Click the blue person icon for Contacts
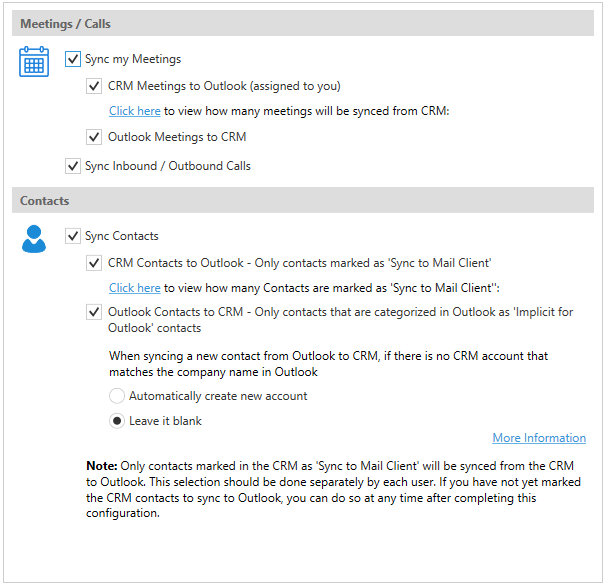The height and width of the screenshot is (586, 605). pos(34,239)
